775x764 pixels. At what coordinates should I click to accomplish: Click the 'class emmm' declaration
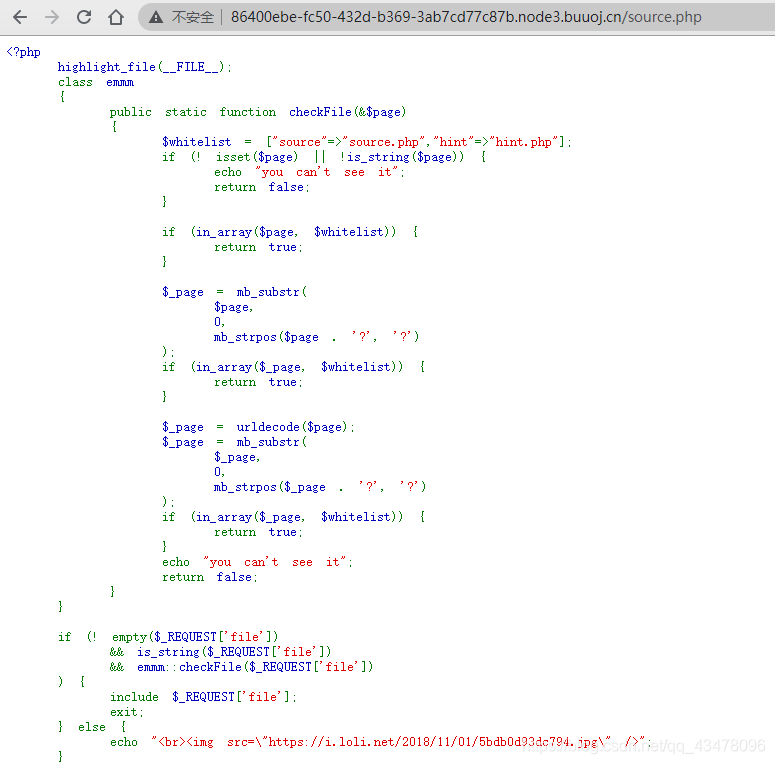point(96,82)
